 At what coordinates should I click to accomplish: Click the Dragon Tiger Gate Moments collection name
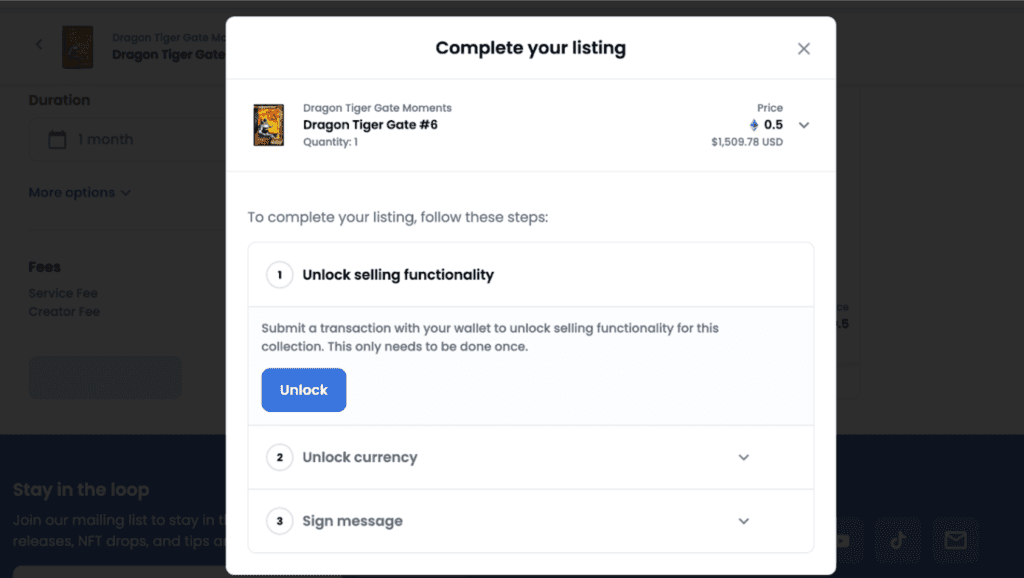[x=377, y=108]
